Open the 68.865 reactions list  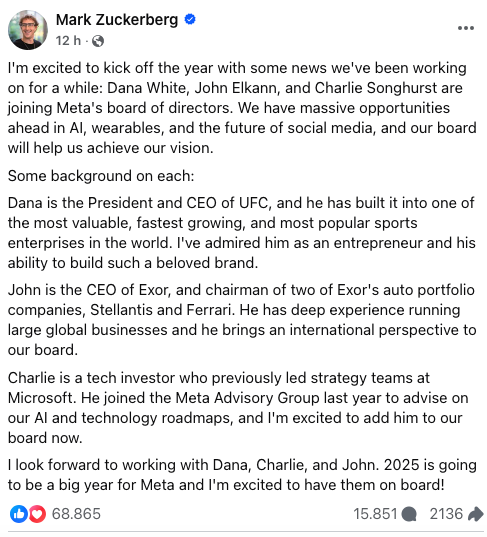(76, 514)
